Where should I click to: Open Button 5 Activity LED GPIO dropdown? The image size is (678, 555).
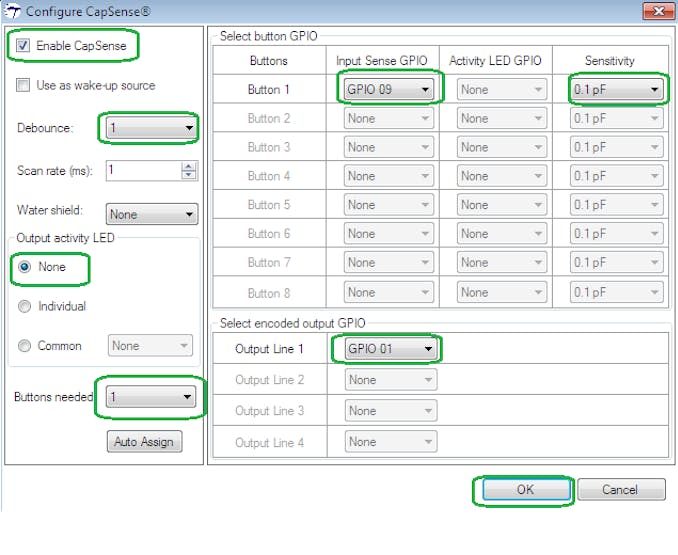pos(502,204)
